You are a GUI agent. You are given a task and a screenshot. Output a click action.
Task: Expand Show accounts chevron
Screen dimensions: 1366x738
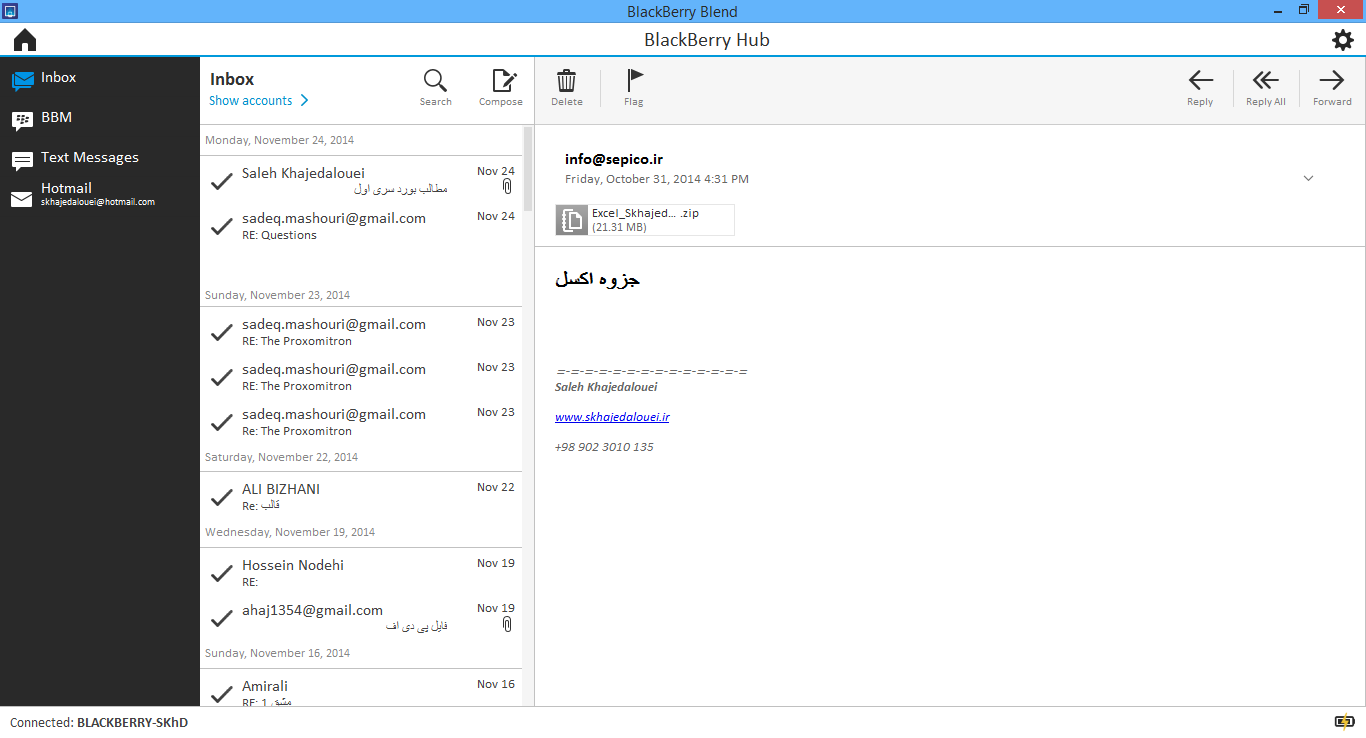pos(304,101)
